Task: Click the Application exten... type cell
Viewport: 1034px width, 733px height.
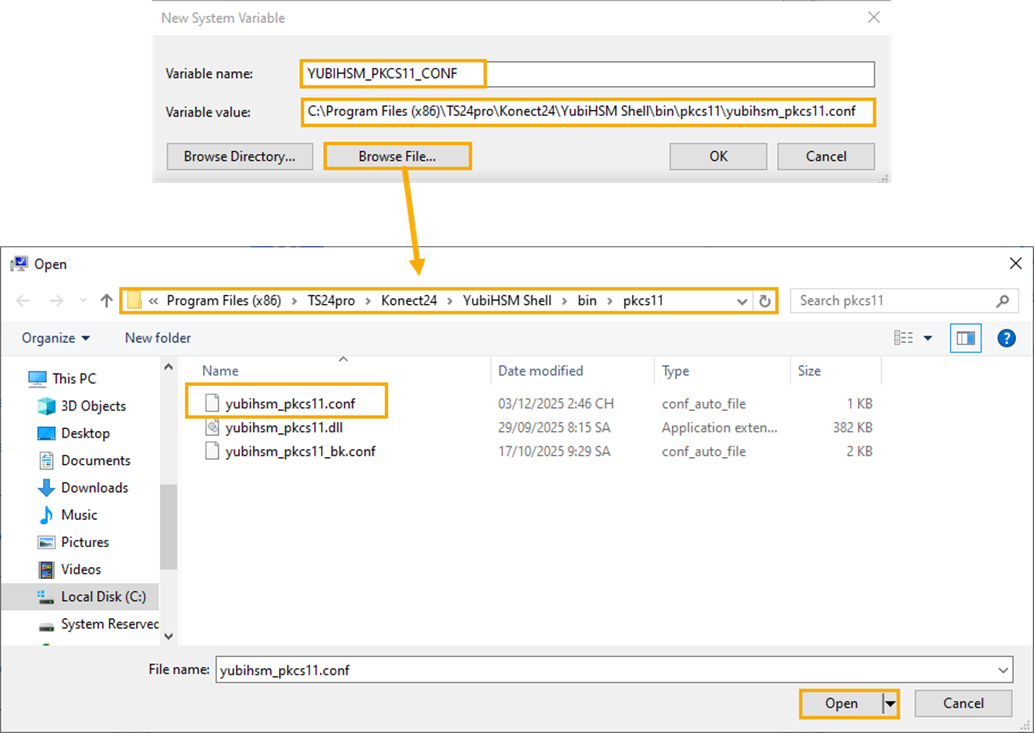Action: click(719, 427)
